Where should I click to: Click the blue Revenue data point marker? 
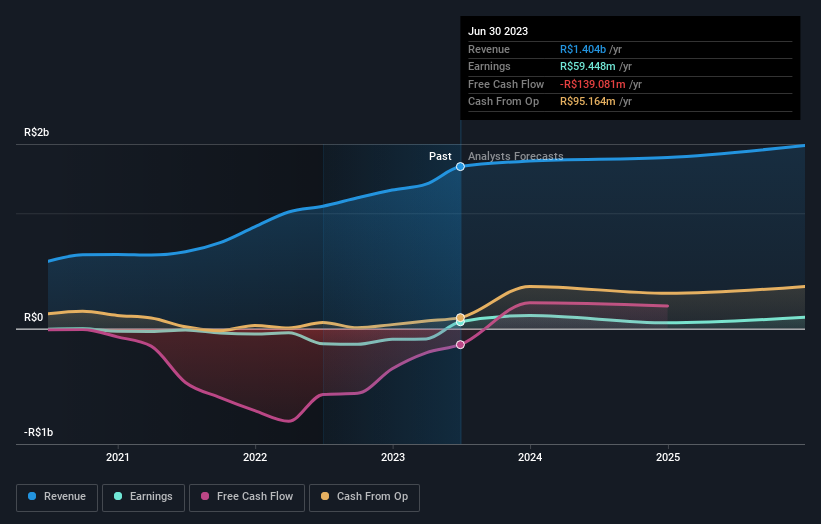point(460,166)
